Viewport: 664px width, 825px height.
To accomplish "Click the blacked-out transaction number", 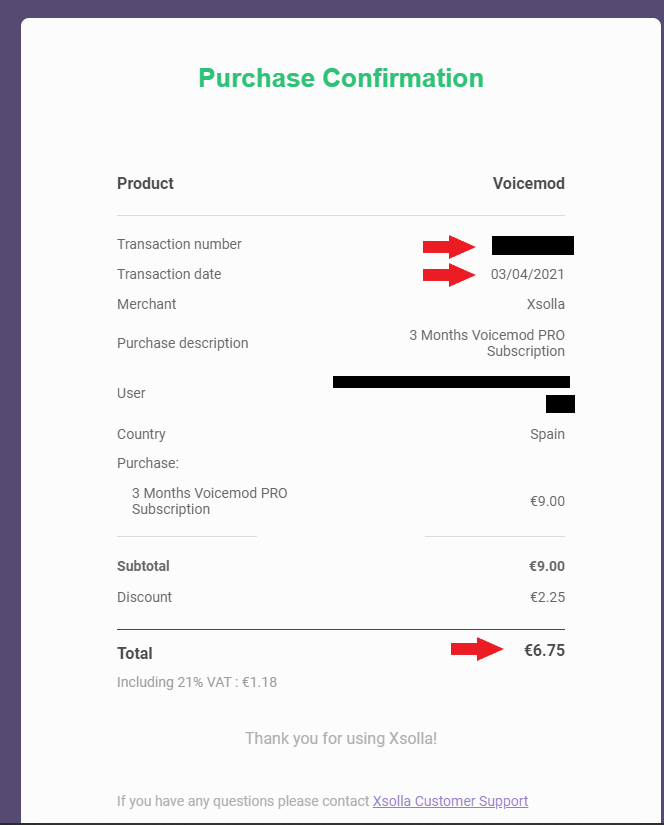I will (532, 246).
